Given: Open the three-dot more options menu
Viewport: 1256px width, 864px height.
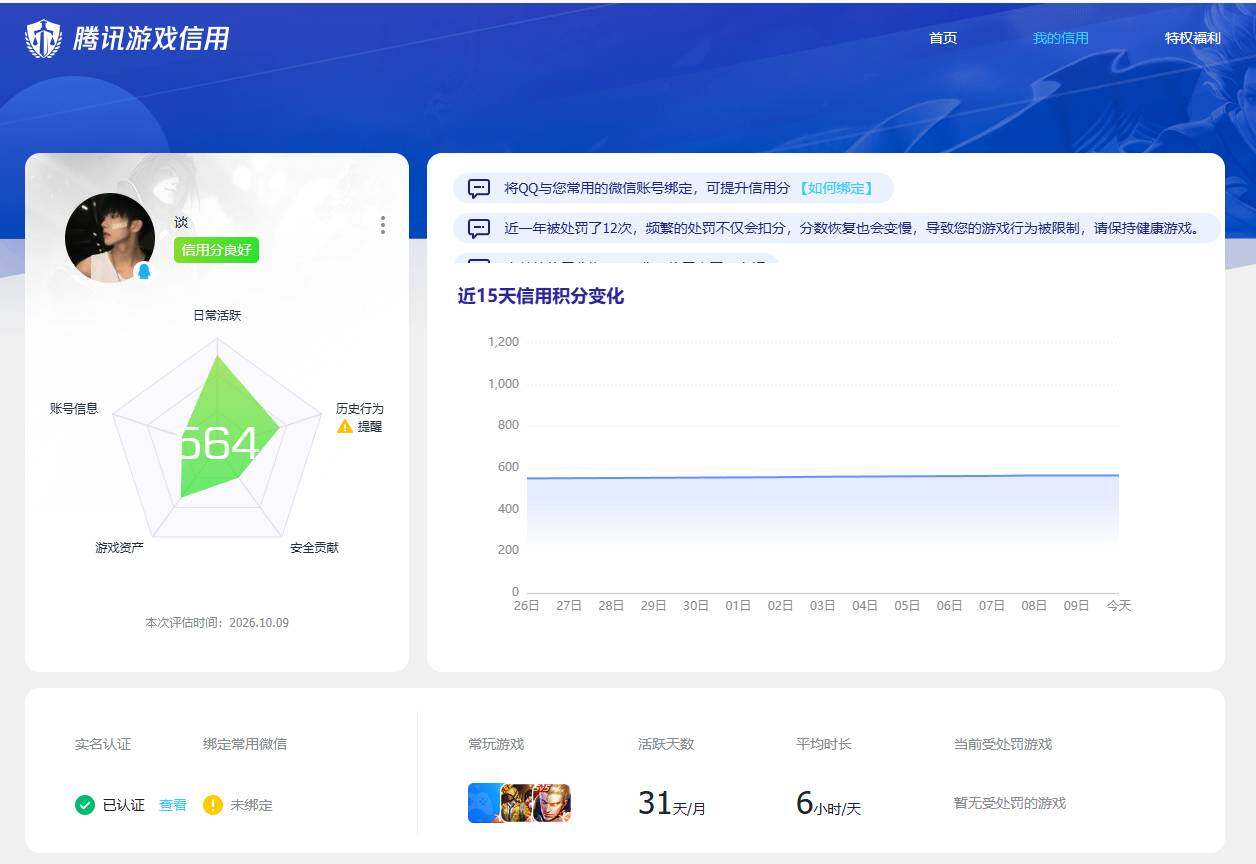Looking at the screenshot, I should click(382, 225).
